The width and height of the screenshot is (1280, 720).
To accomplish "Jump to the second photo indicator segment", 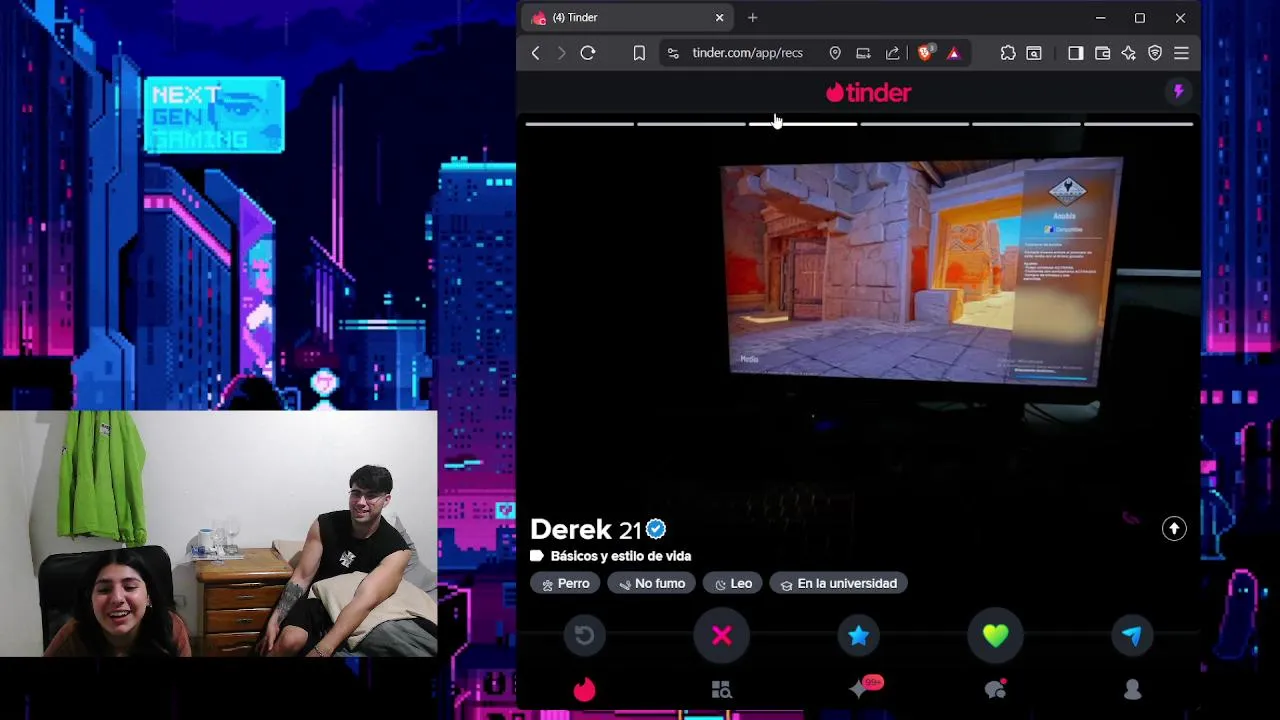I will click(x=691, y=124).
